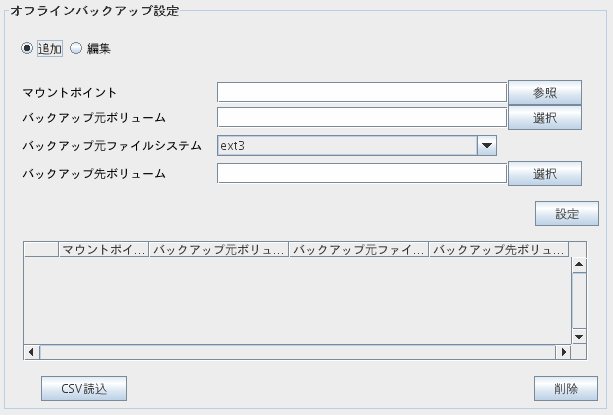613x415 pixels.
Task: Click the 参照 browse button
Action: (x=545, y=93)
